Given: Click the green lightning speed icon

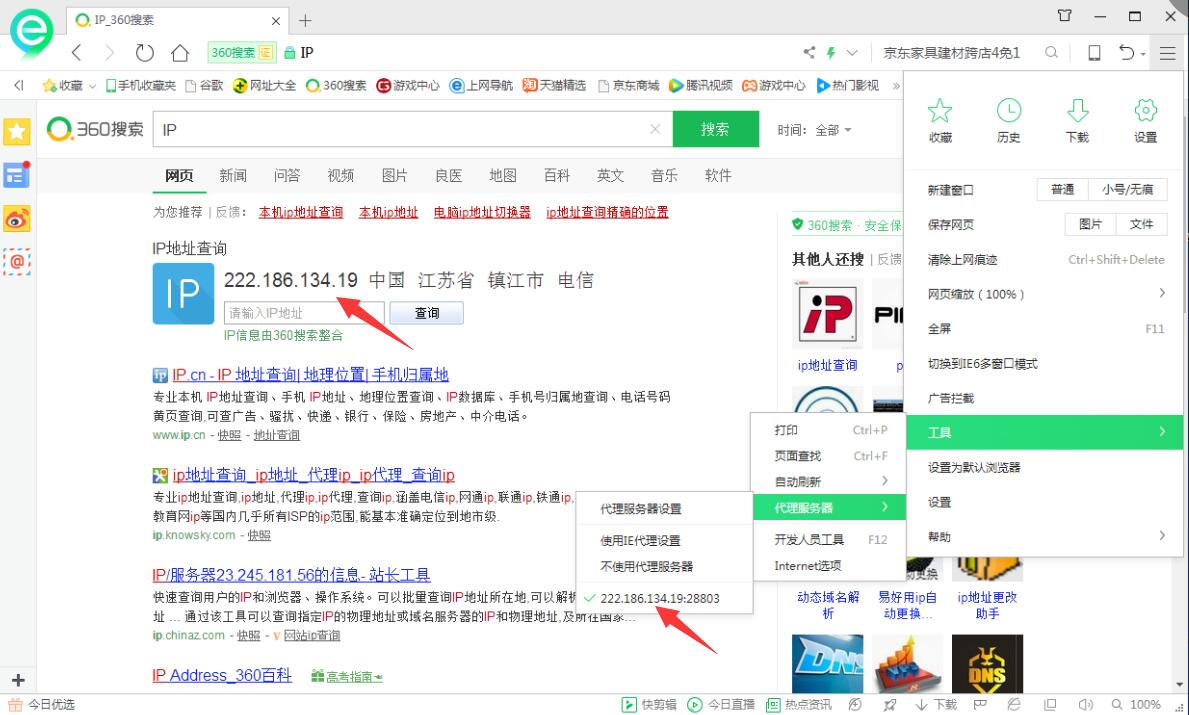Looking at the screenshot, I should pos(831,52).
